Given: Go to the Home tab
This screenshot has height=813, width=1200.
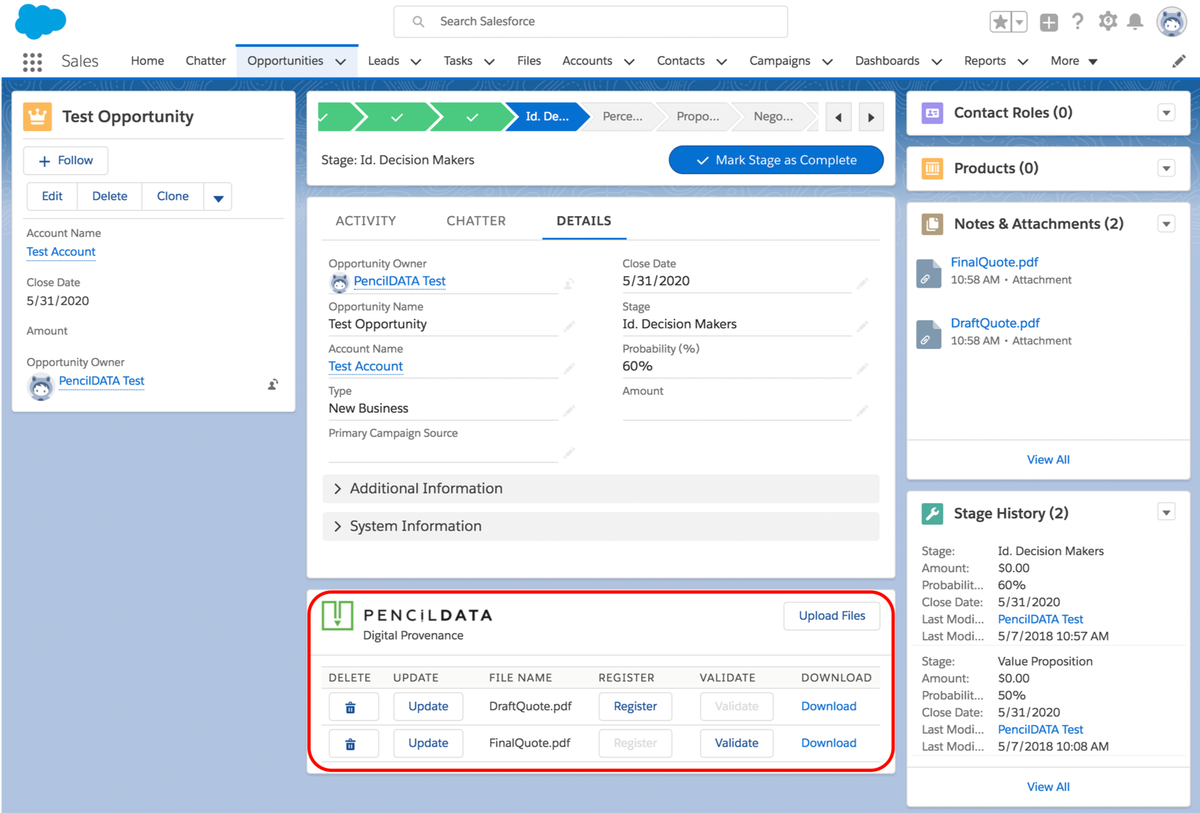Looking at the screenshot, I should click(147, 61).
